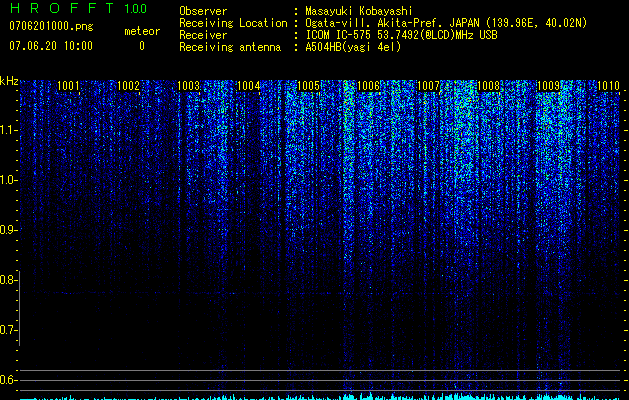Click the receiver value ICOM IC-575
Screen dimensions: 629x400
click(x=336, y=35)
